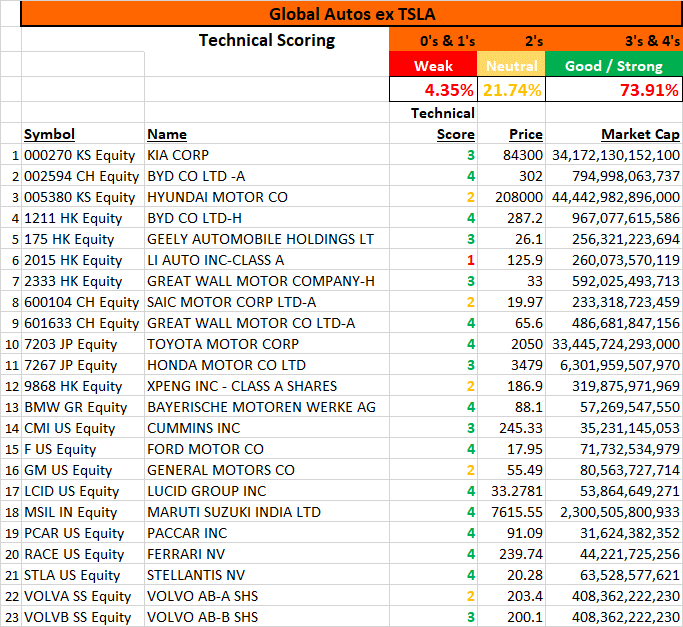This screenshot has height=627, width=683.
Task: Select the 73.91% strong percentage cell
Action: click(614, 89)
